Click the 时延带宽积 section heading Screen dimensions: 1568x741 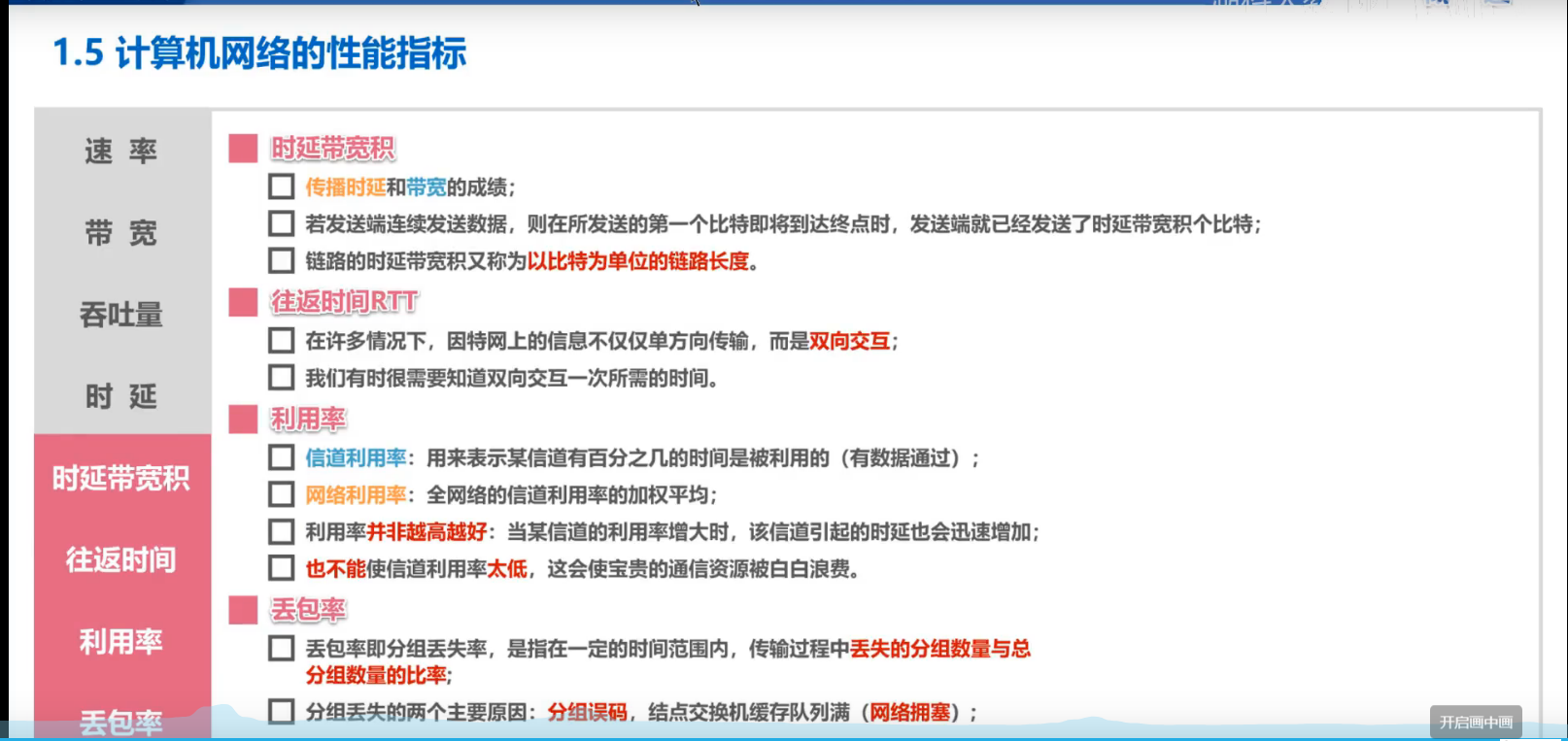coord(333,149)
